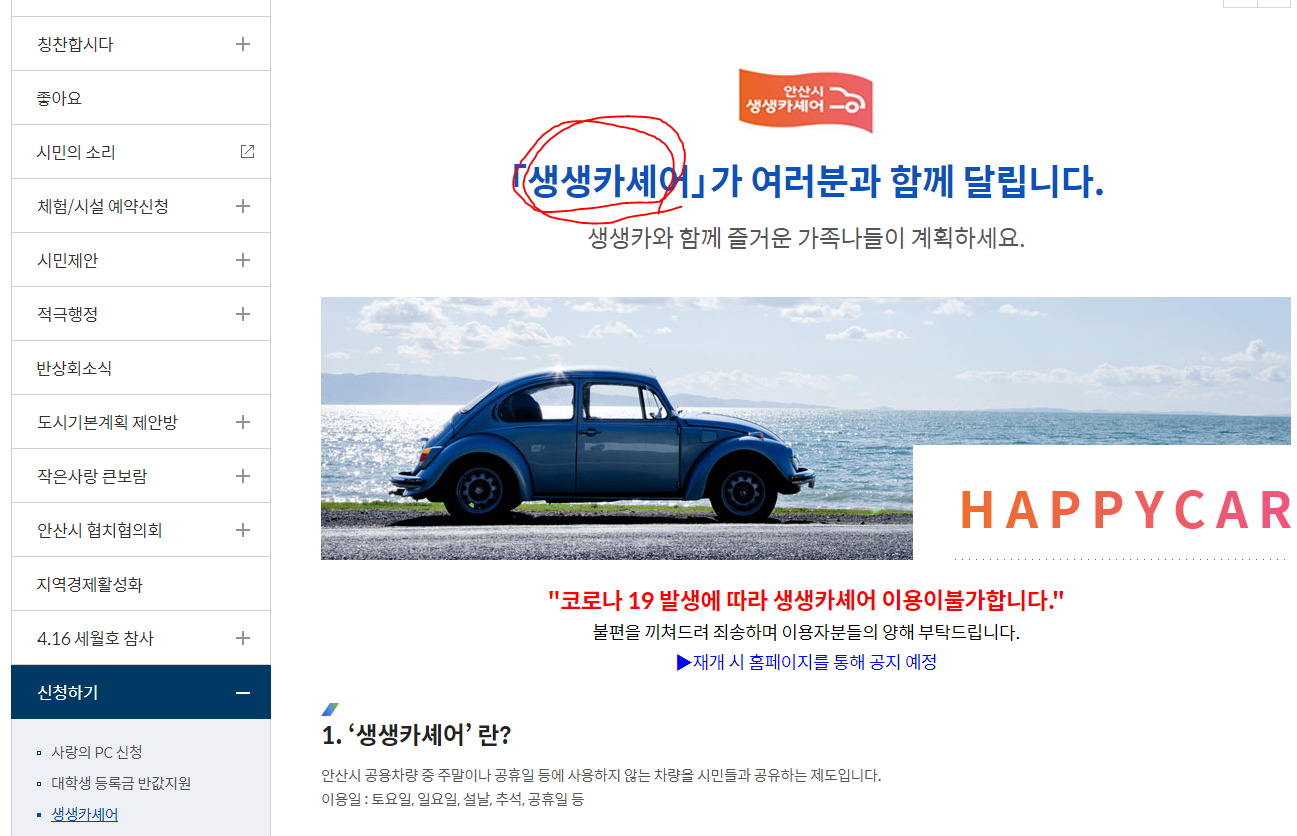The image size is (1297, 836).
Task: Open the underlined 생생카셰어 sublink
Action: pyautogui.click(x=85, y=814)
